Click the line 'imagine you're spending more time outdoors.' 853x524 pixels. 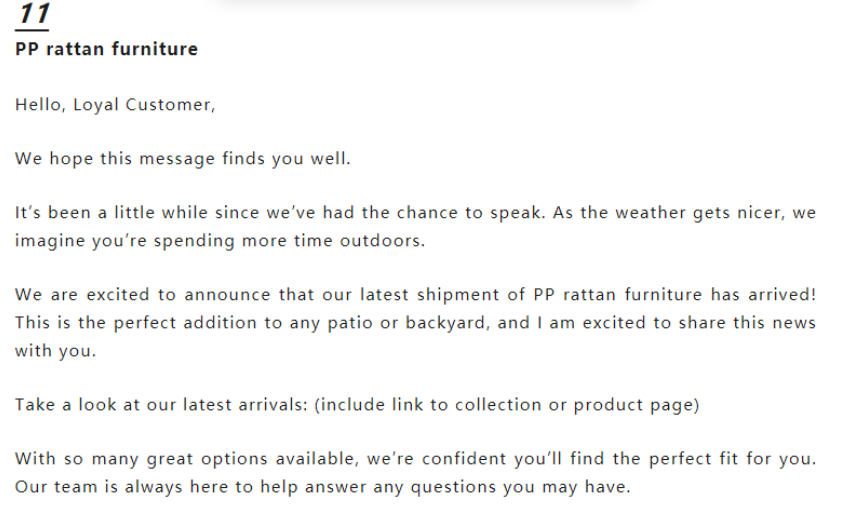click(x=220, y=241)
